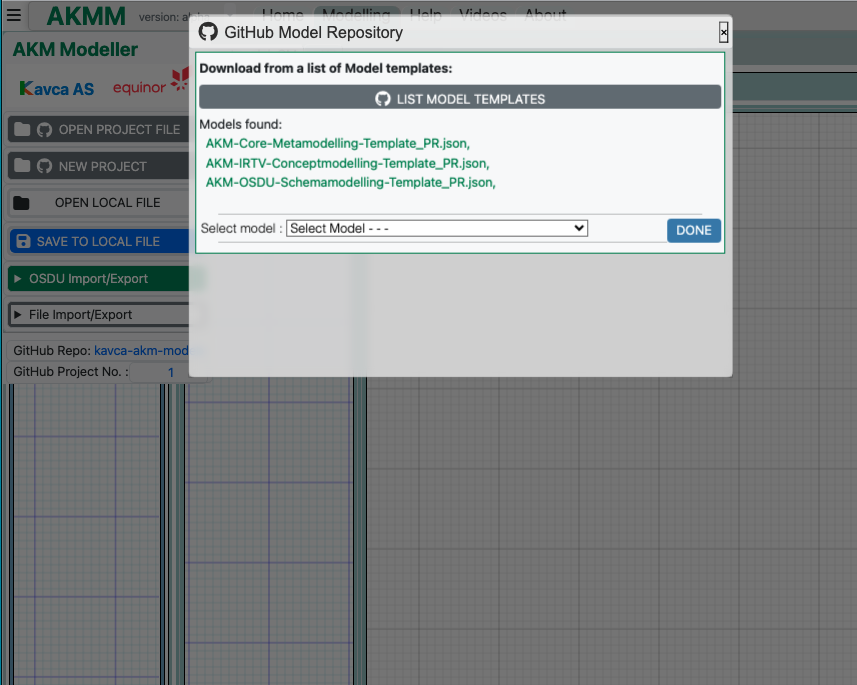Click the folder icon on OPEN LOCAL FILE

pyautogui.click(x=21, y=203)
